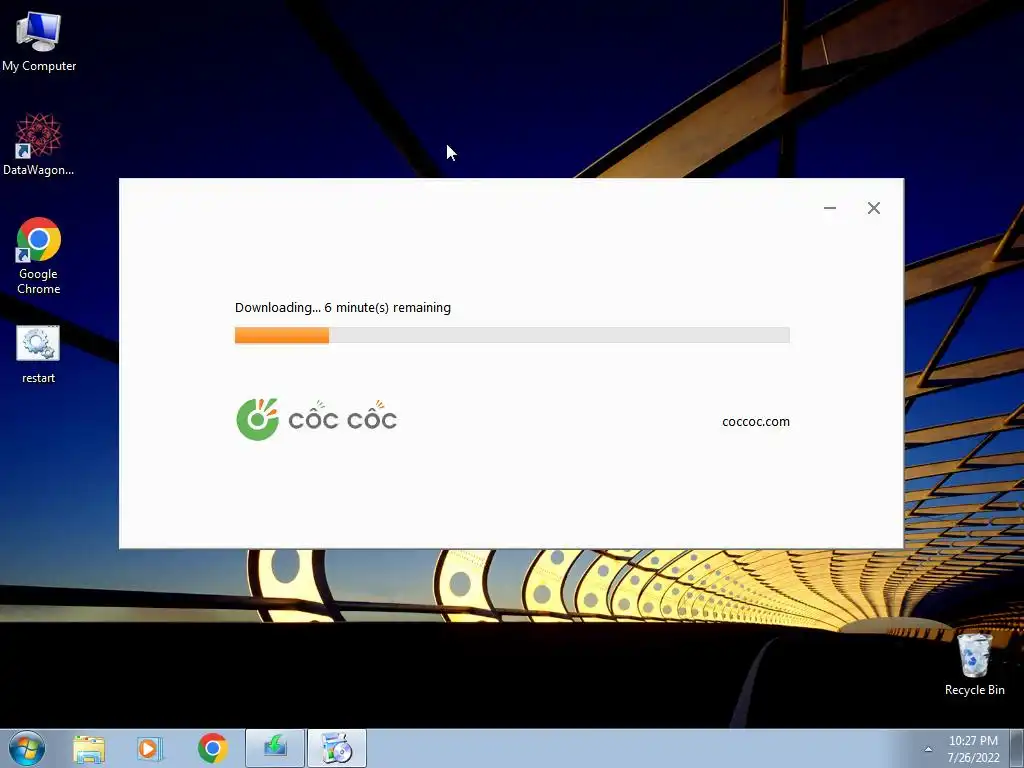Click the "Downloading... 6 minute(s) remaining" text
1024x768 pixels.
click(343, 308)
